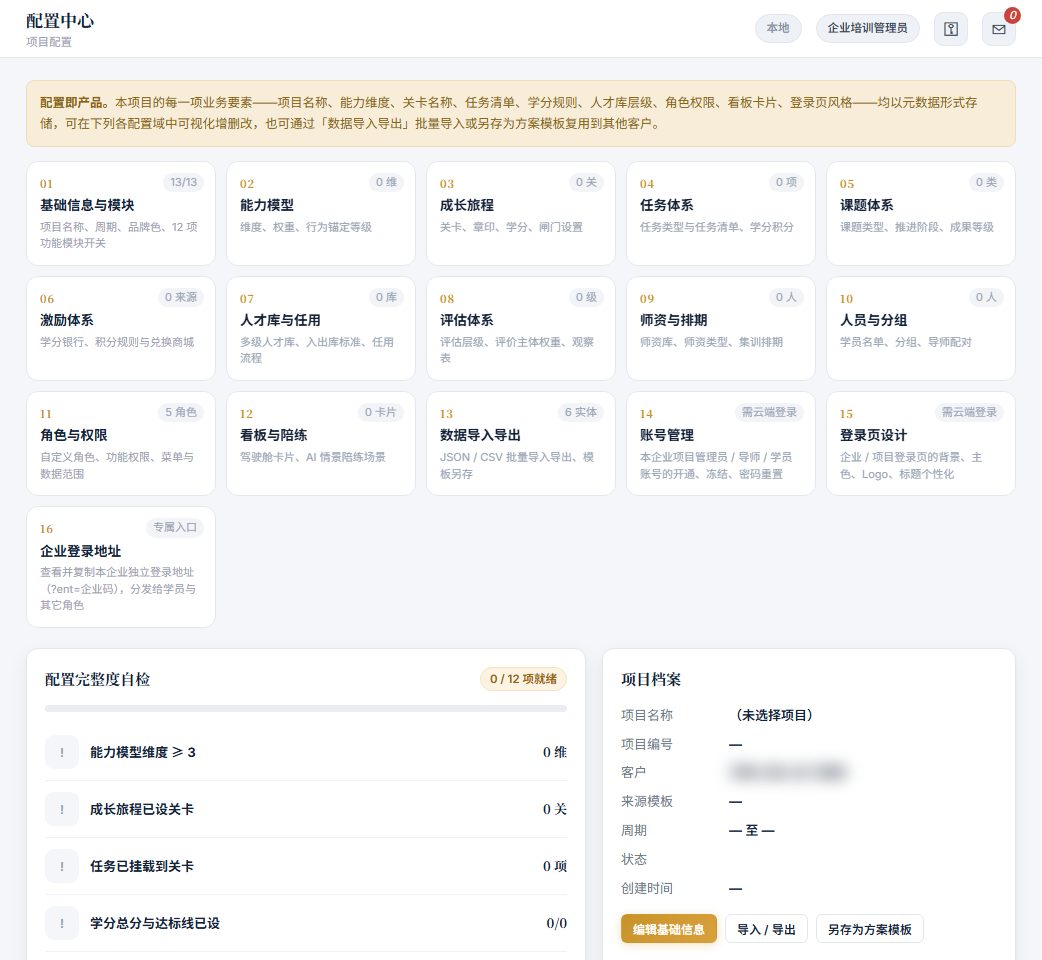Image resolution: width=1042 pixels, height=960 pixels.
Task: Open the 评估体系 card
Action: click(521, 328)
